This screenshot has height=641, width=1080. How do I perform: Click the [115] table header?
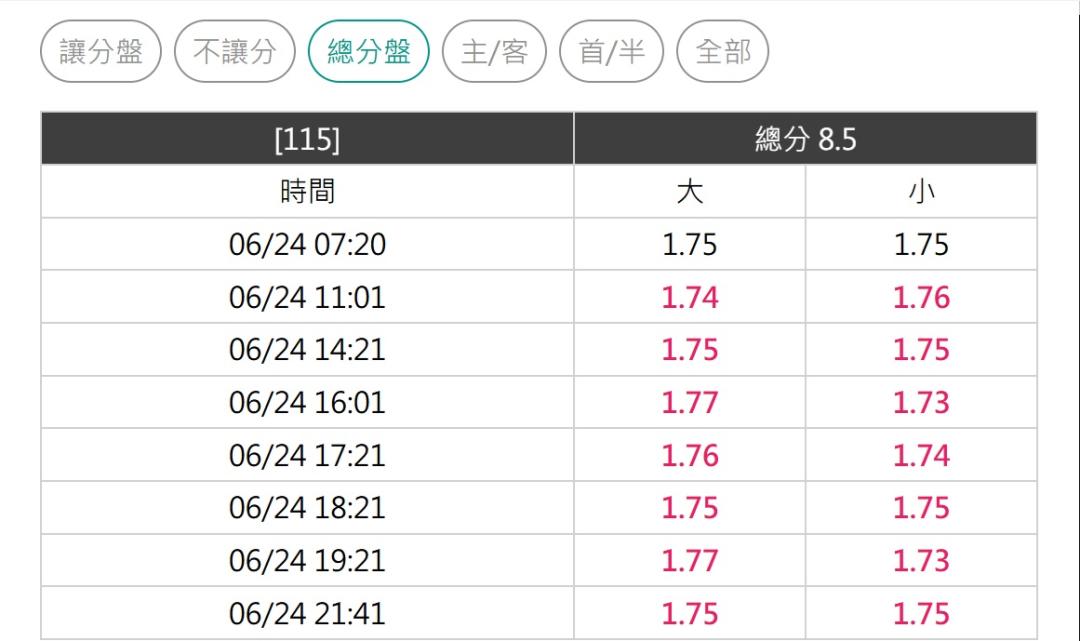[307, 138]
